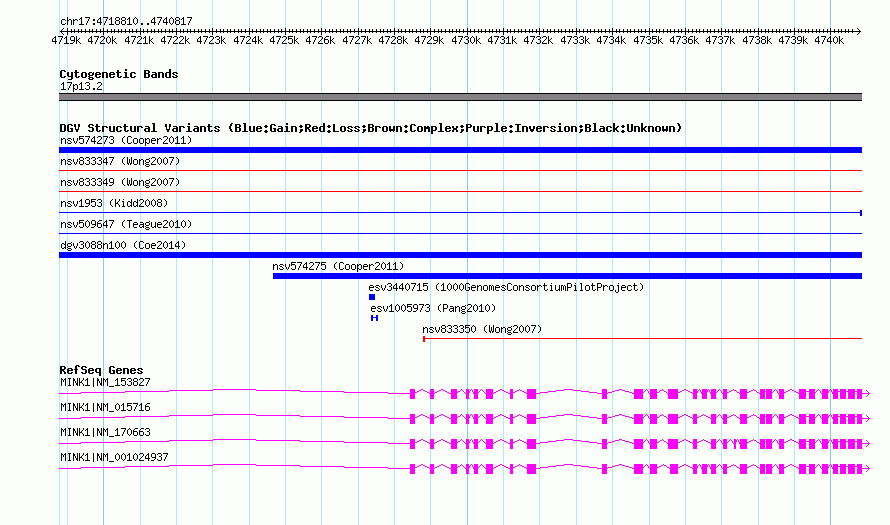The height and width of the screenshot is (525, 890).
Task: Select the thick blue dgv3088n100 bar
Action: 460,255
